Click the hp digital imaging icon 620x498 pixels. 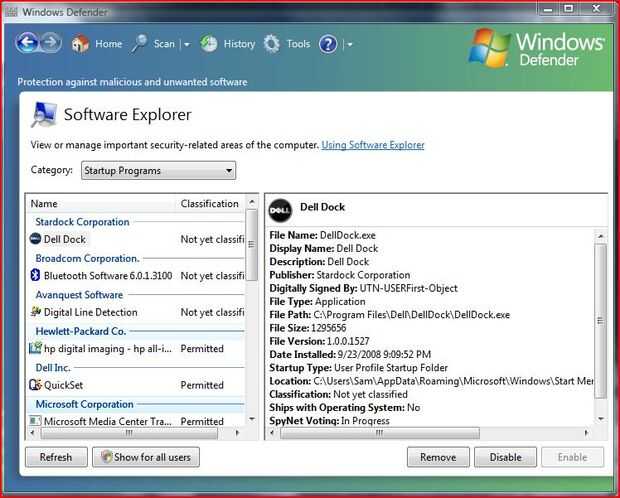click(x=35, y=348)
